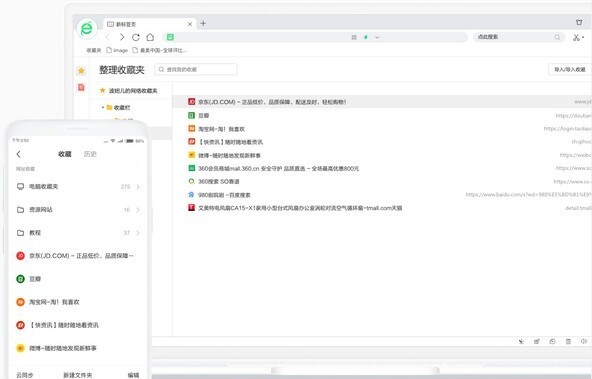Click the speaker icon in bottom status bar
592x379 pixels.
coord(584,342)
